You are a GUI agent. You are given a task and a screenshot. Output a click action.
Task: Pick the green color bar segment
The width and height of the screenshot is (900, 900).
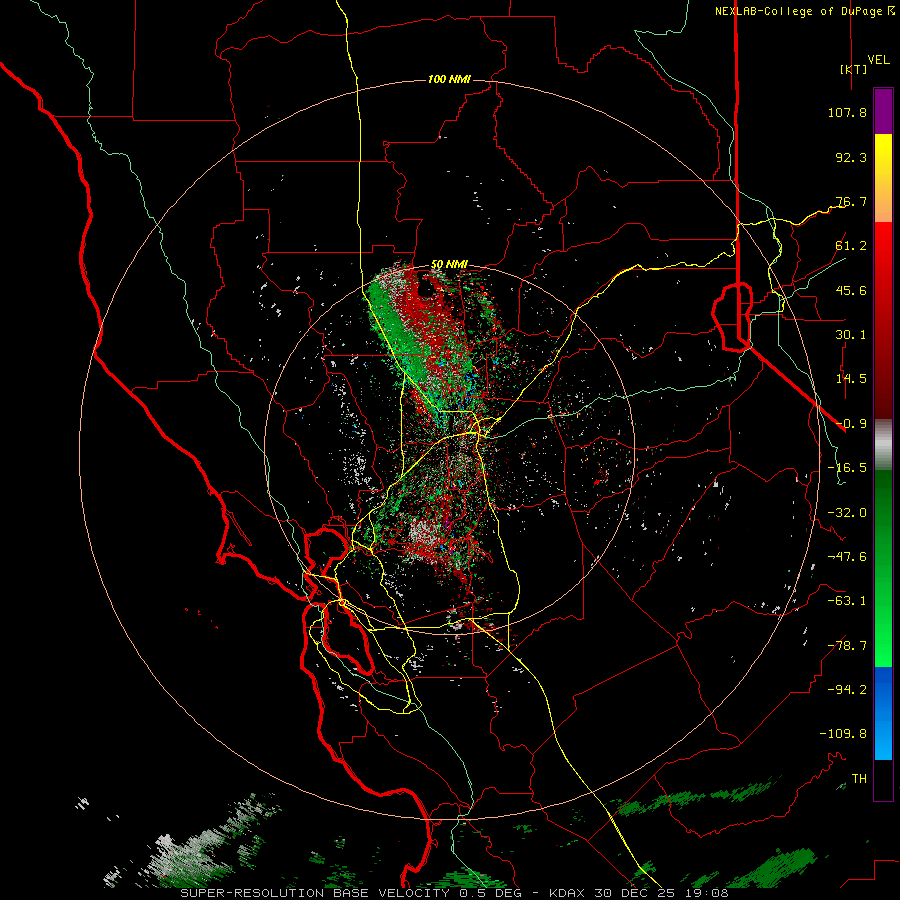(883, 568)
